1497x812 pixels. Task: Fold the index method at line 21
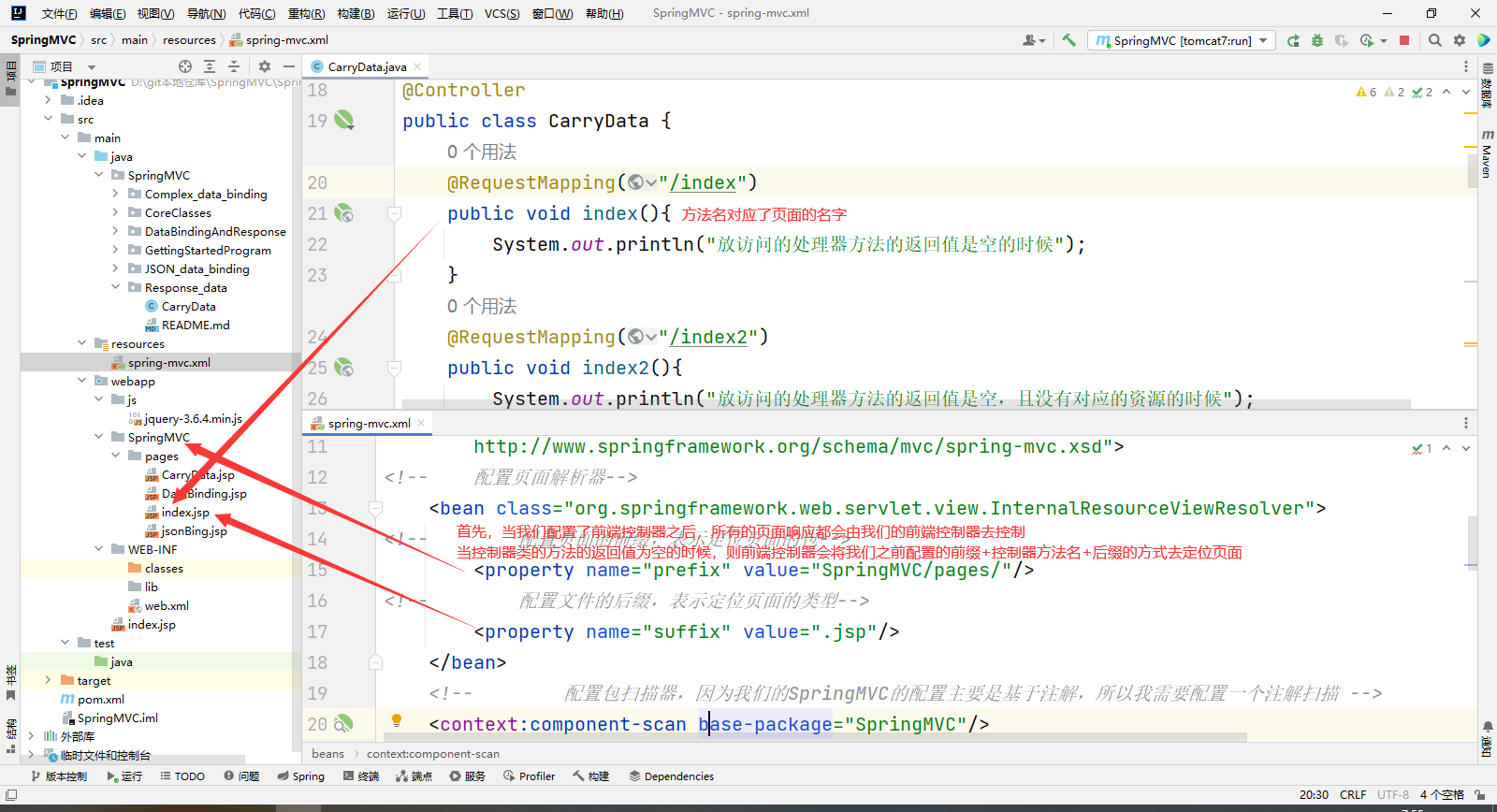click(394, 213)
